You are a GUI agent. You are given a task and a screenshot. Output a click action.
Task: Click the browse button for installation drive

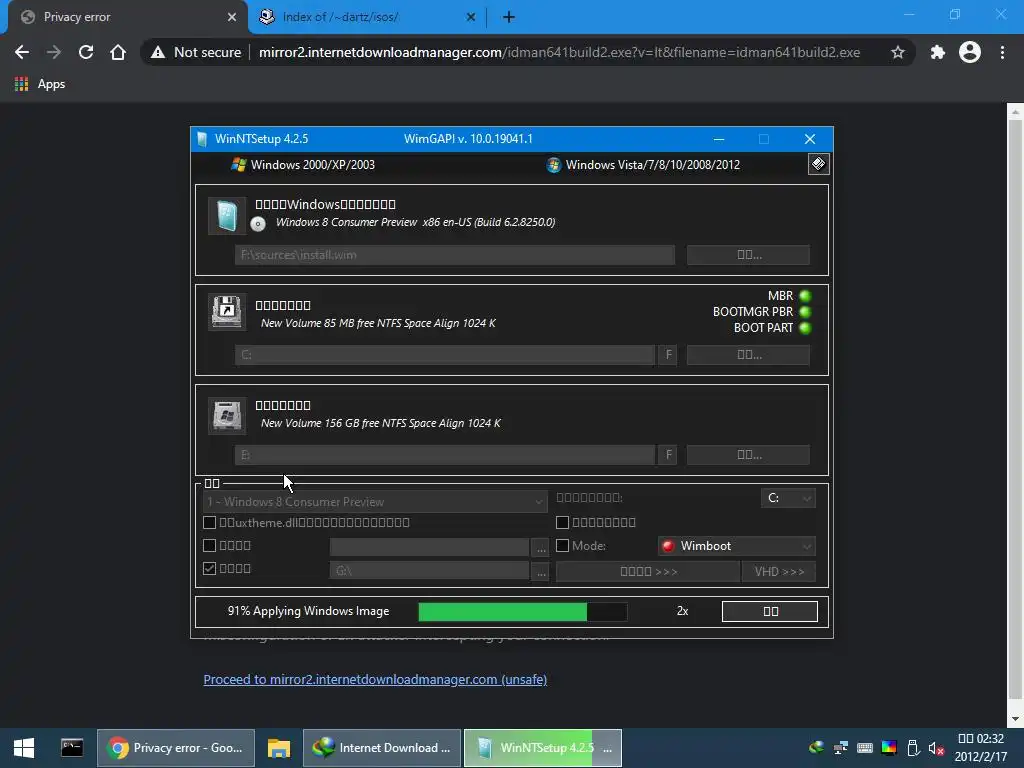(x=748, y=455)
